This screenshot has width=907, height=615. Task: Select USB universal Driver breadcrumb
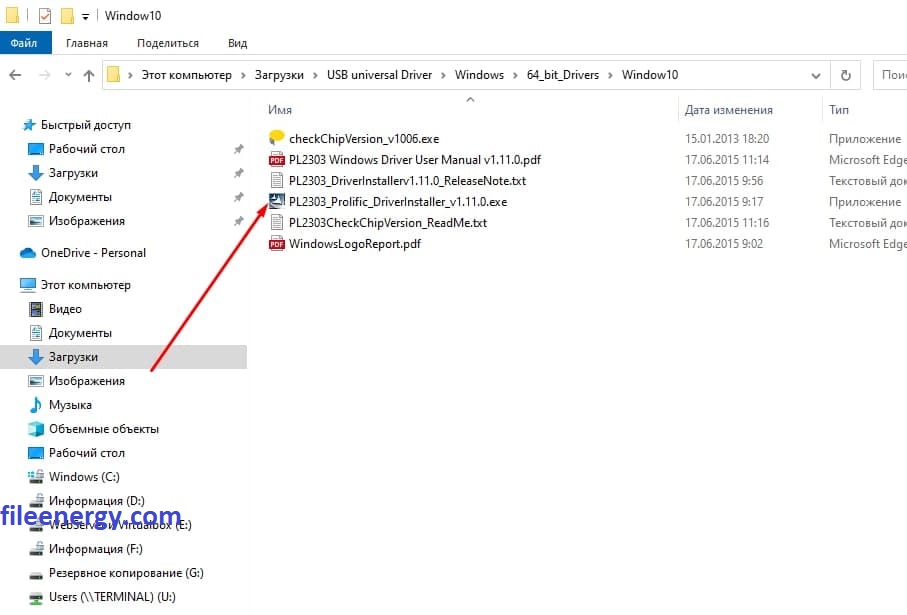tap(379, 75)
